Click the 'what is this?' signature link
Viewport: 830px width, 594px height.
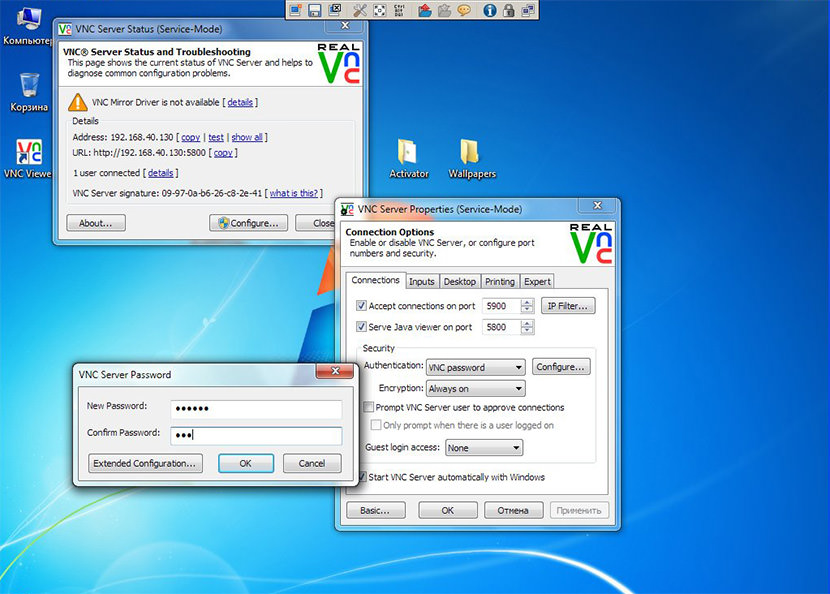coord(294,193)
